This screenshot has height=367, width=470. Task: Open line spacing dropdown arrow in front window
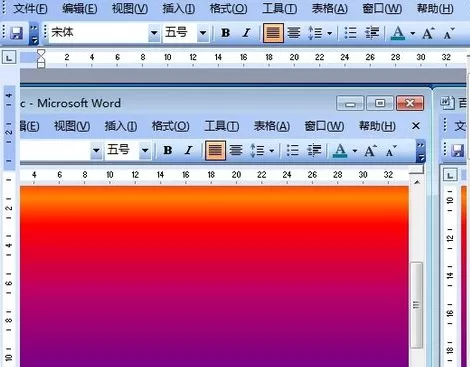click(x=271, y=150)
